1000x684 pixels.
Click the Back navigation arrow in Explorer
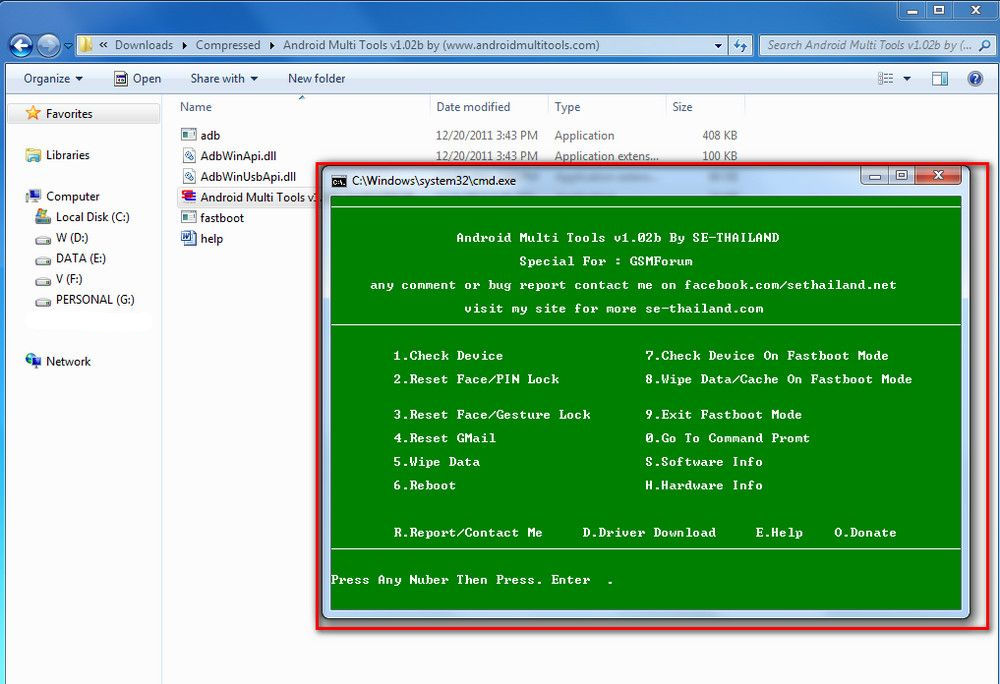pos(21,45)
